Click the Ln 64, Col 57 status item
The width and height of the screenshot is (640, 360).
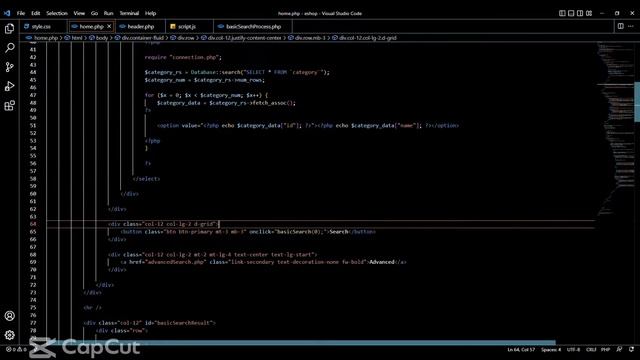521,349
